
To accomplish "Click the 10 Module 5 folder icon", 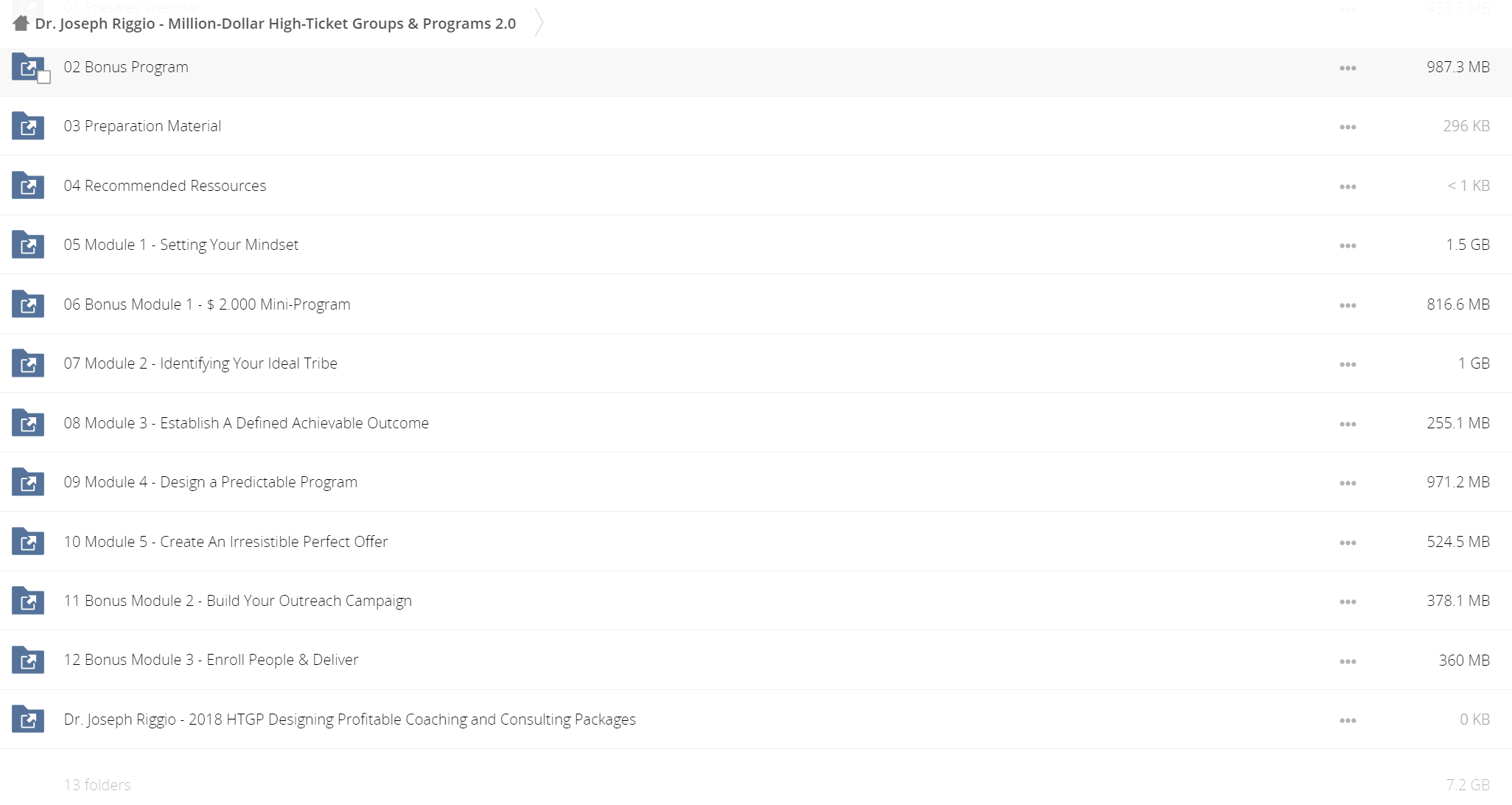I will point(27,542).
